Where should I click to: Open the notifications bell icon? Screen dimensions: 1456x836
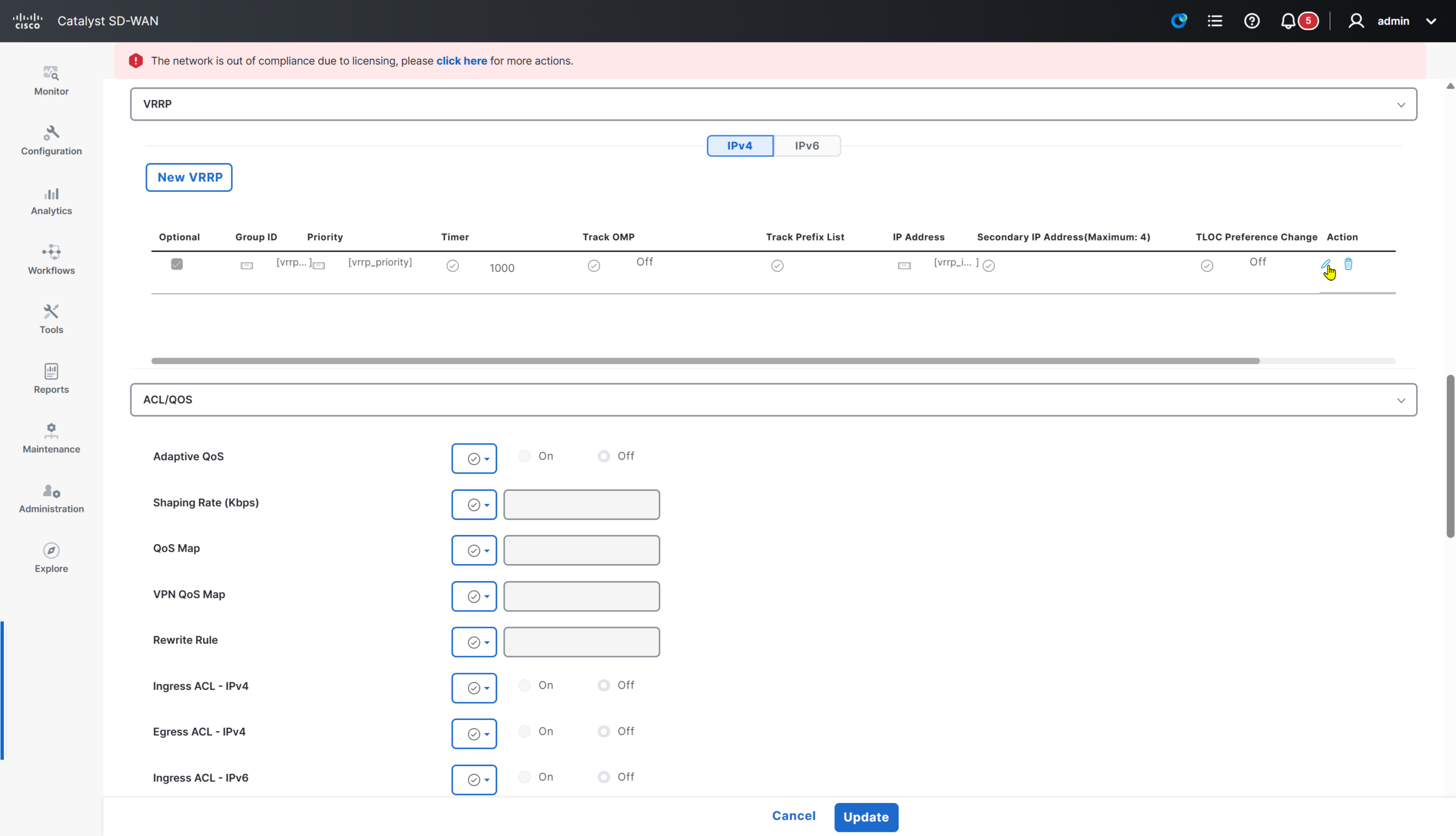pyautogui.click(x=1288, y=21)
